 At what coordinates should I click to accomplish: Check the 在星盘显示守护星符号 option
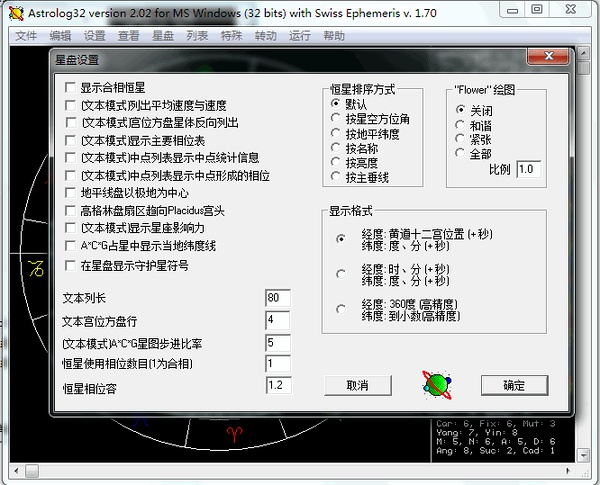(69, 265)
